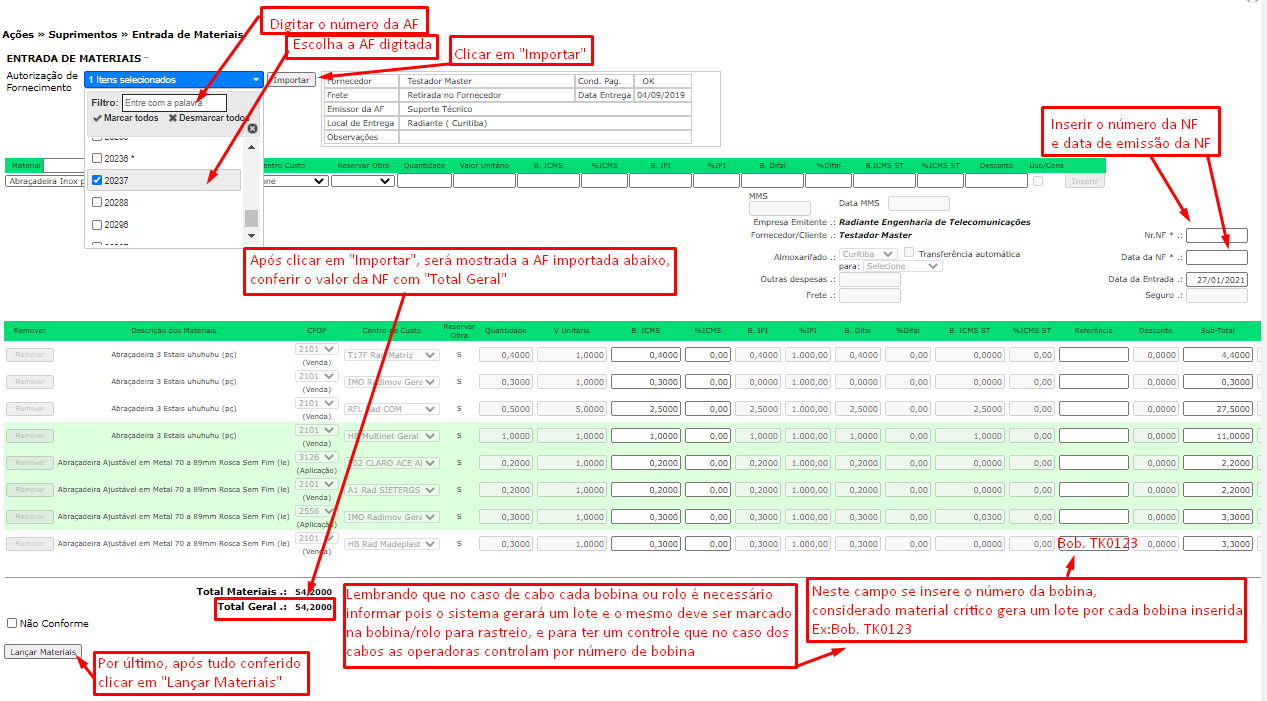Focus the 'Data da NF' date field
Image resolution: width=1267 pixels, height=701 pixels.
pos(1216,258)
